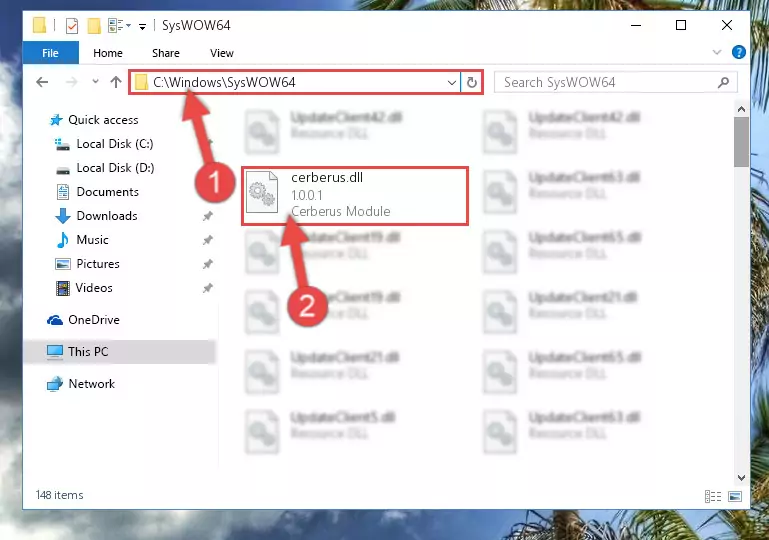Click the Search SysWOW64 box
Screen dimensions: 769x540
pyautogui.click(x=615, y=82)
